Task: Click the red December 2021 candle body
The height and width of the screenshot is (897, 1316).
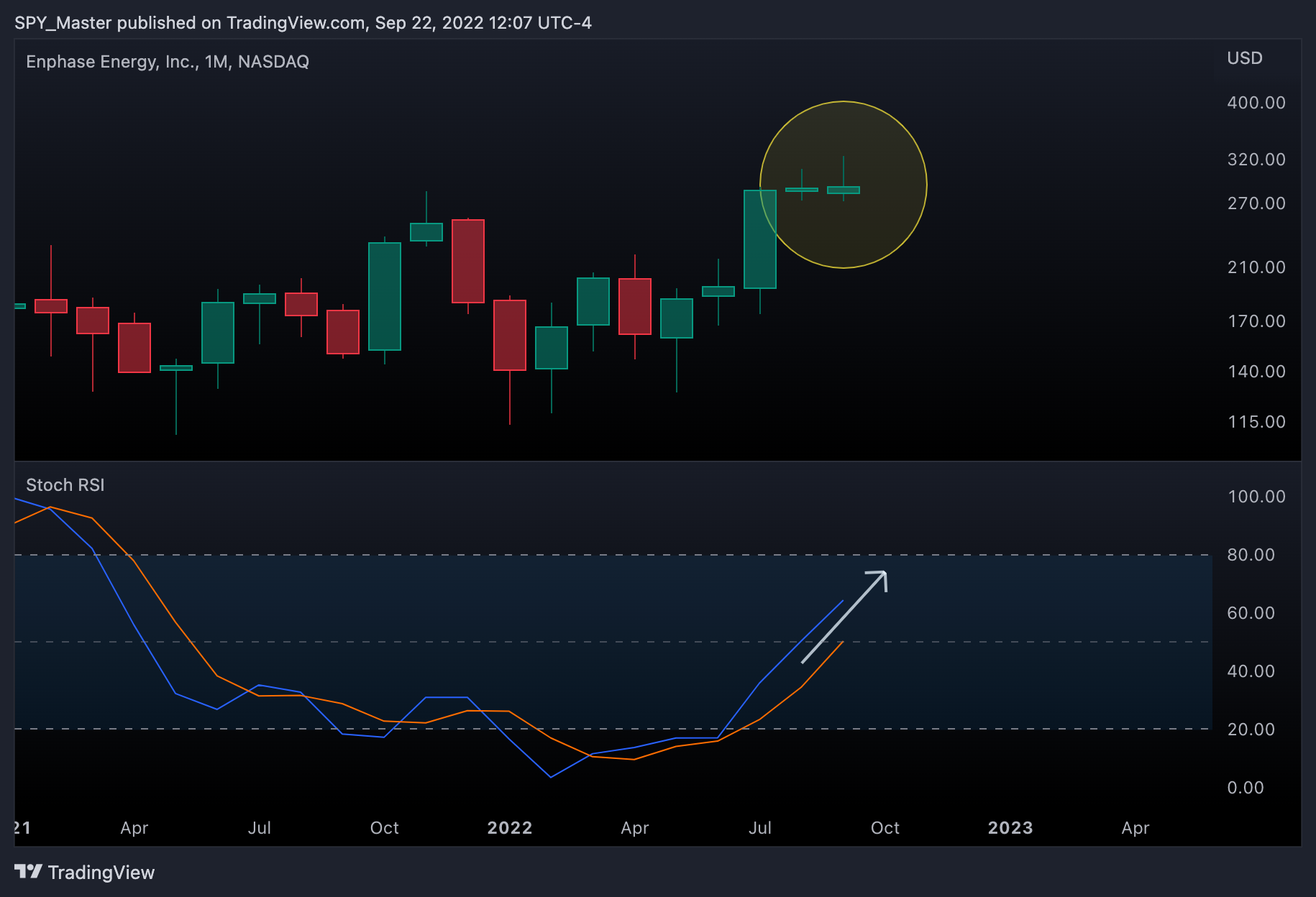Action: pos(468,261)
